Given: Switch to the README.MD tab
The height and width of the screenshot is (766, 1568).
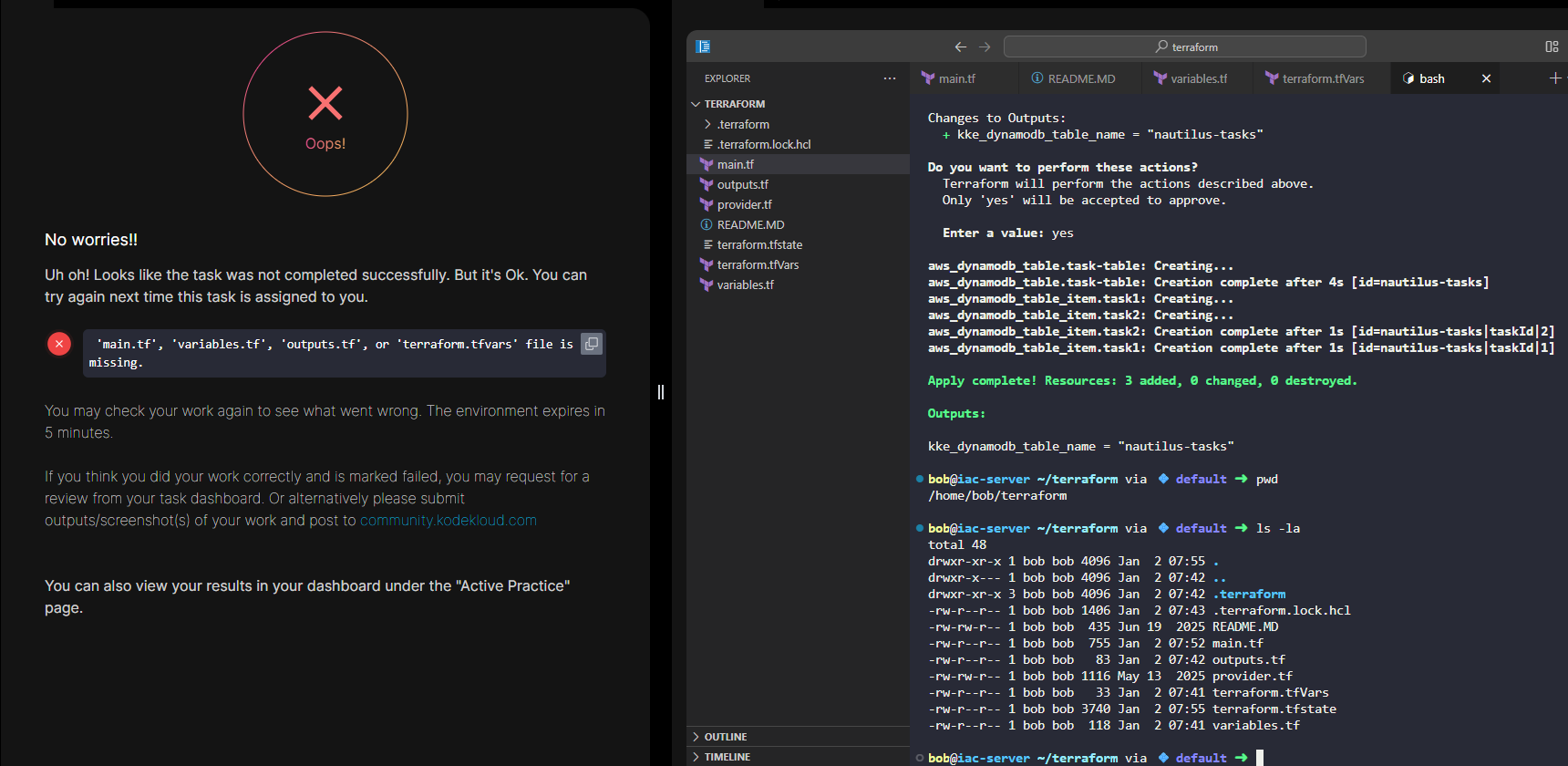Looking at the screenshot, I should (x=1081, y=78).
